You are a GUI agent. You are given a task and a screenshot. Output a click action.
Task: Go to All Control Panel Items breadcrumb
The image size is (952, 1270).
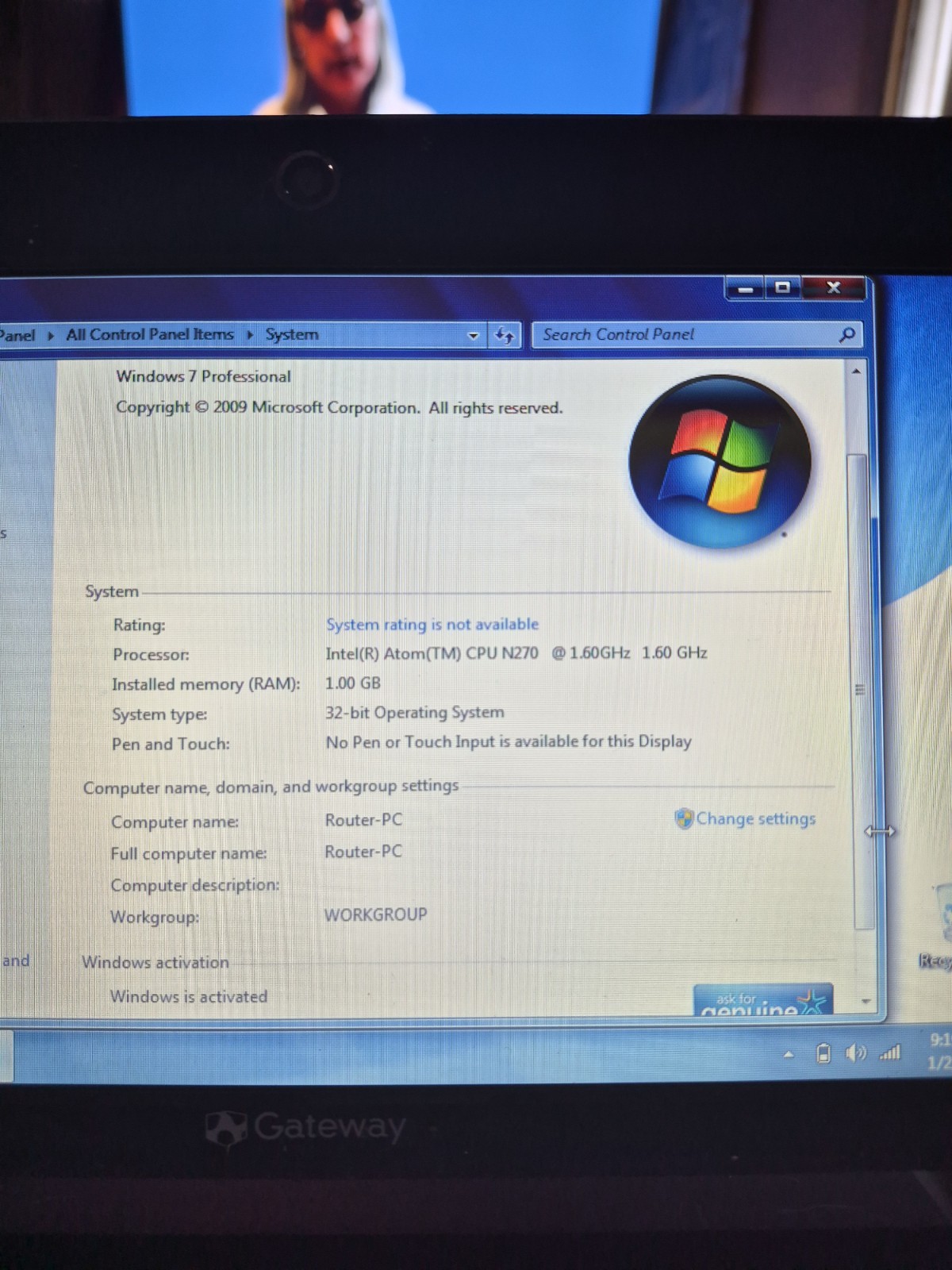[150, 334]
